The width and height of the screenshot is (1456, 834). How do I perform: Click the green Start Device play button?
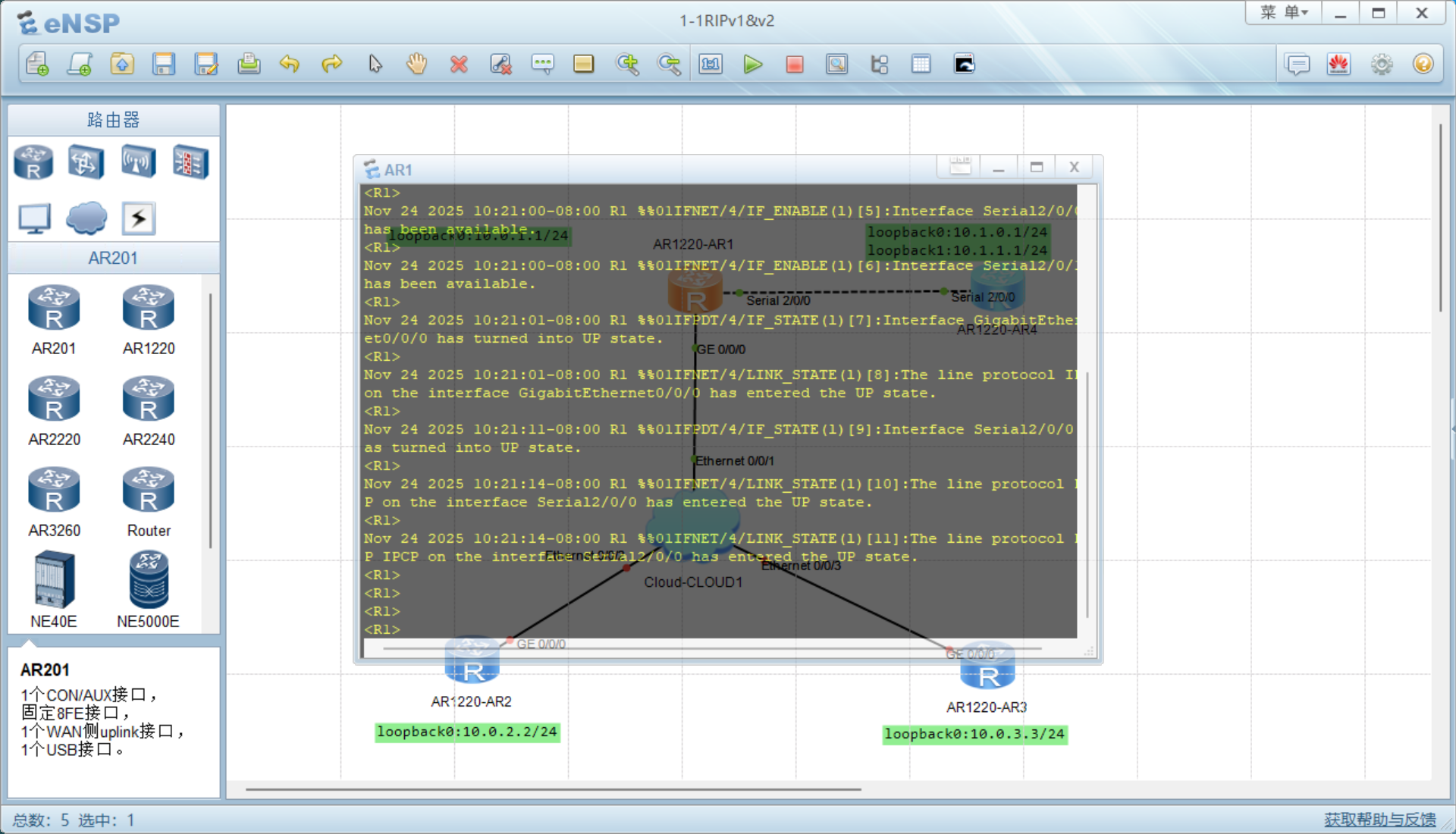click(752, 64)
